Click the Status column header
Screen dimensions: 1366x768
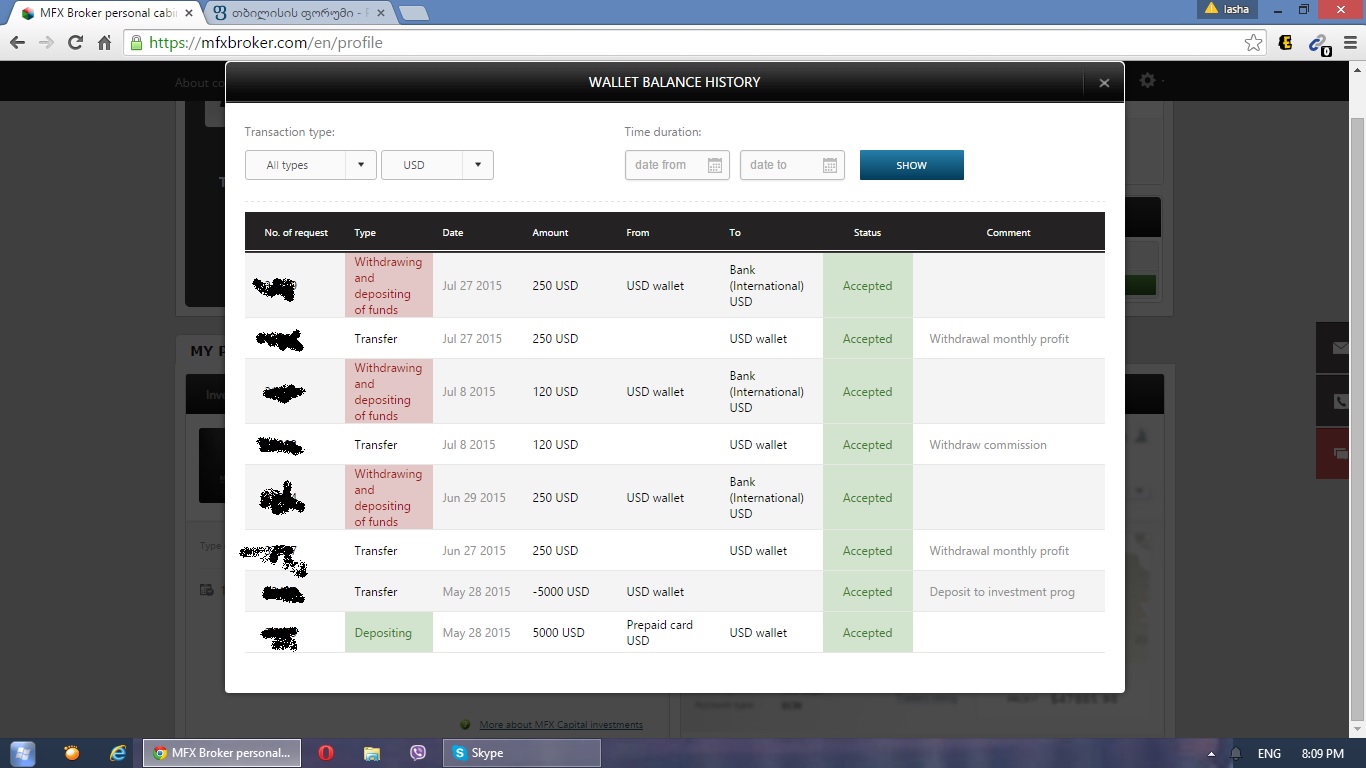point(868,233)
